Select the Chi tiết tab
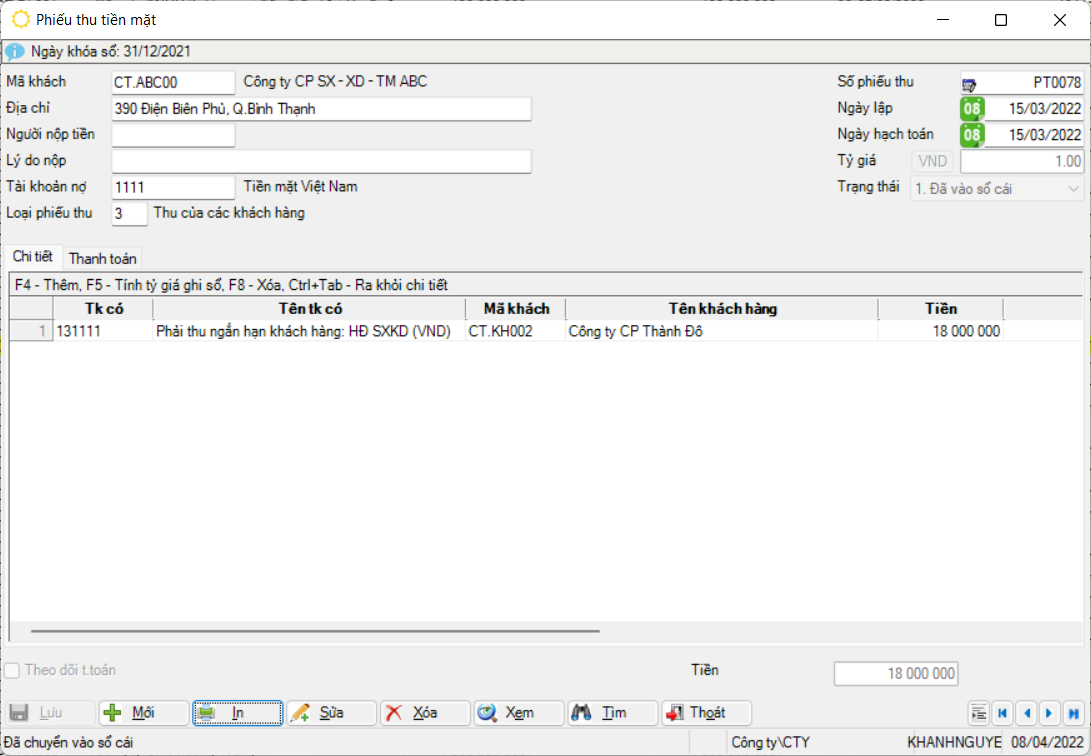The width and height of the screenshot is (1091, 756). (x=32, y=257)
